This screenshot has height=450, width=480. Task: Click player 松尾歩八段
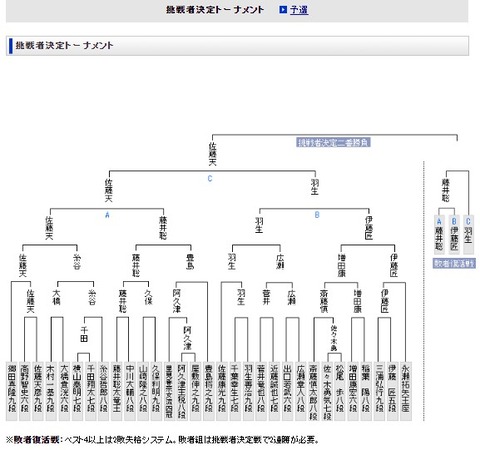coord(340,391)
